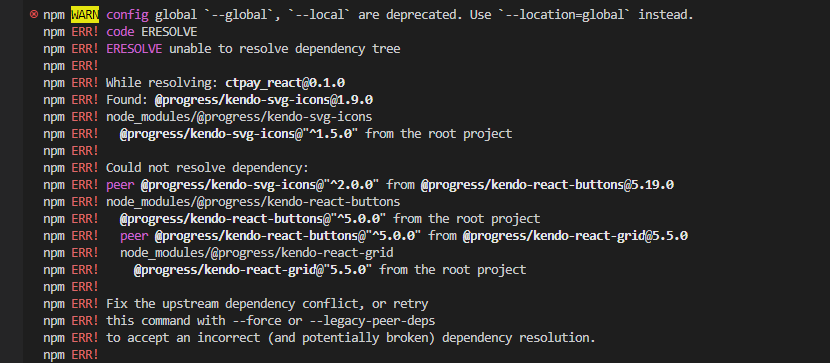Click the node_modules/@progress/kendo-react-grid path

tap(257, 252)
